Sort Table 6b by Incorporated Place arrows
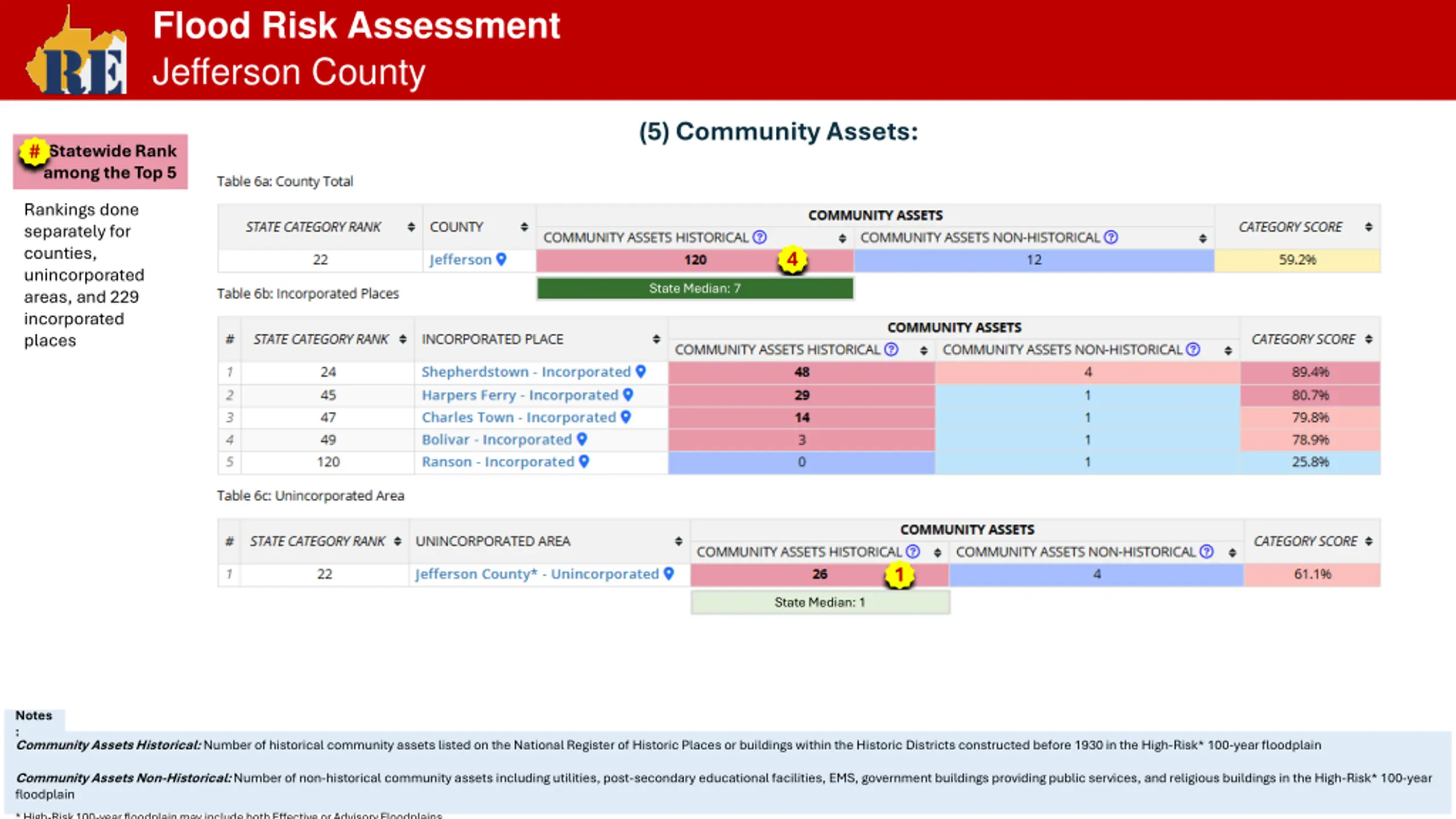1456x819 pixels. (656, 339)
